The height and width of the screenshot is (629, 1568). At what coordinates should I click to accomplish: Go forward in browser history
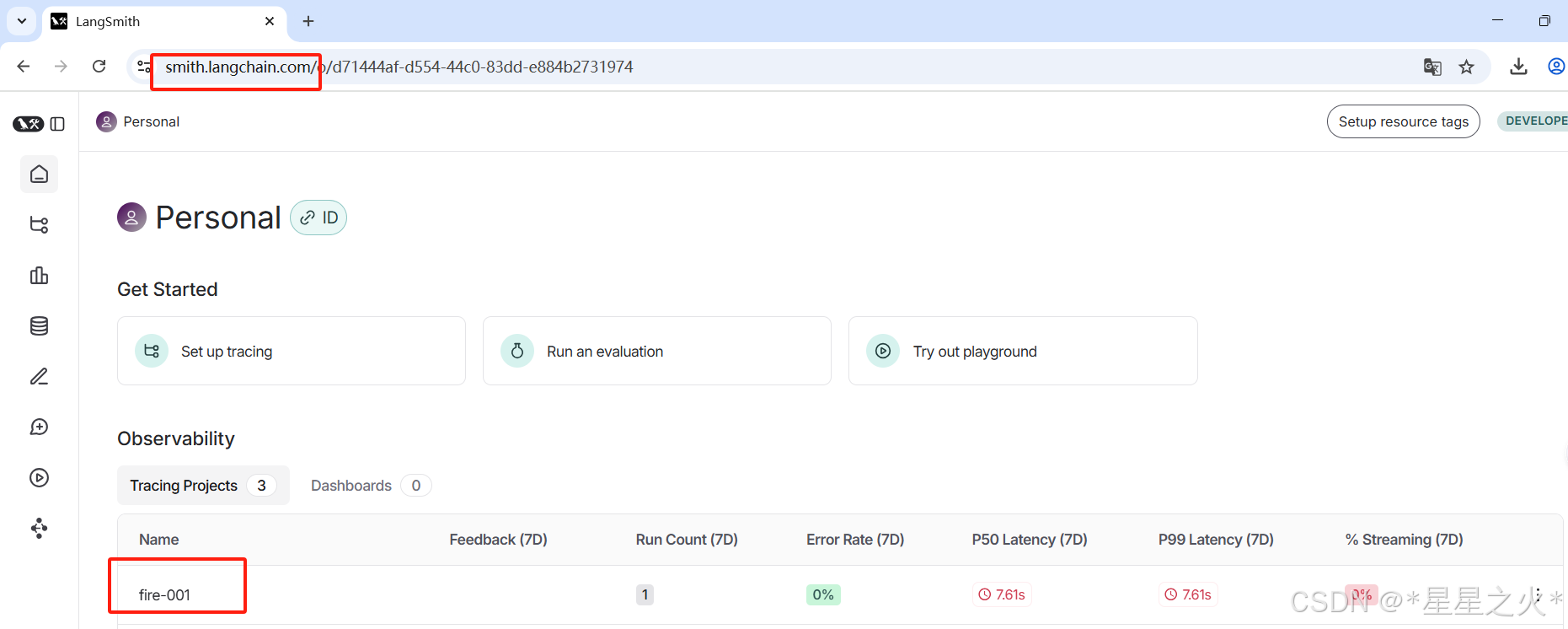(61, 67)
